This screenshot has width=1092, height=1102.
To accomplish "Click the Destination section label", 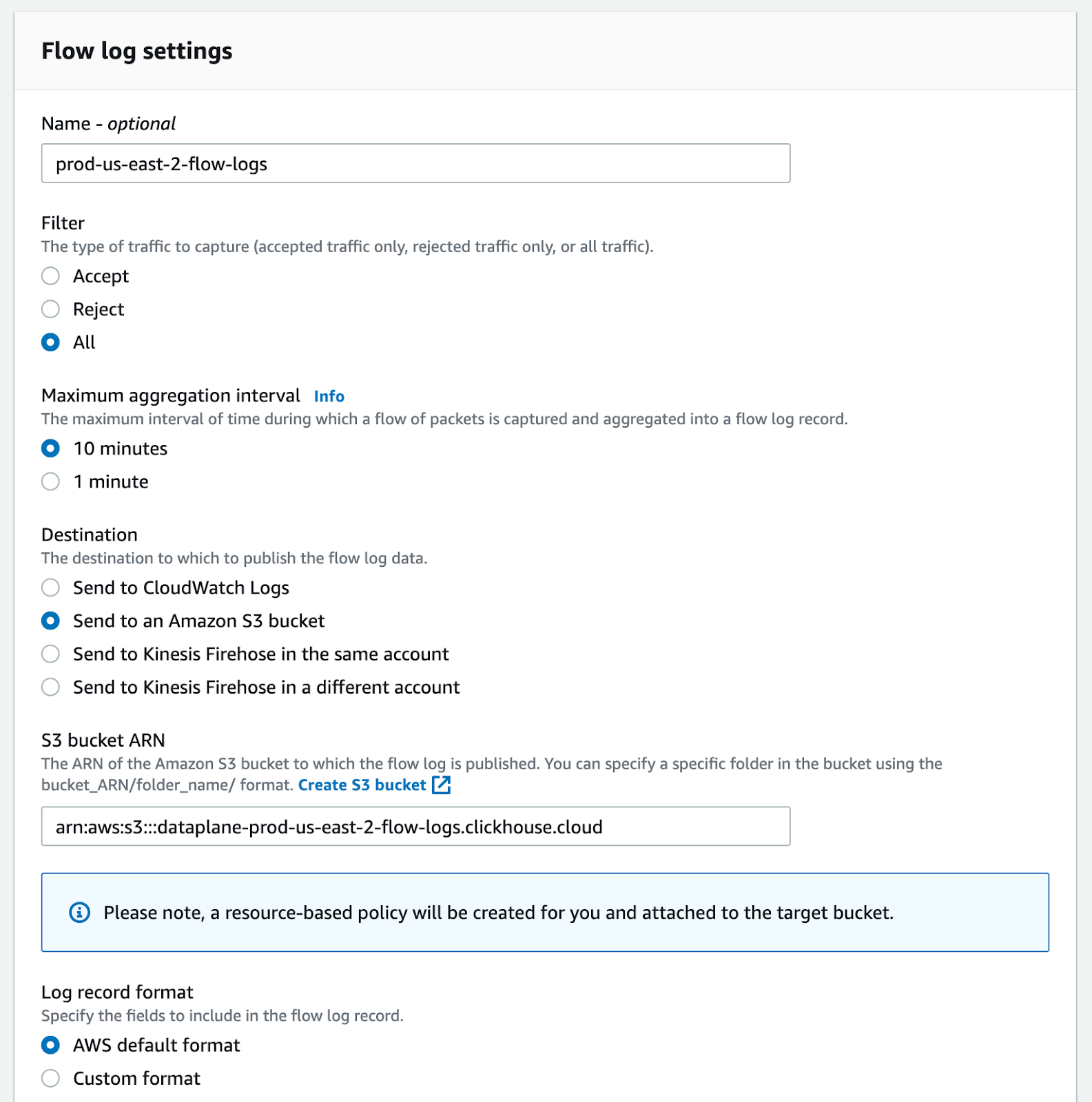I will [x=90, y=534].
